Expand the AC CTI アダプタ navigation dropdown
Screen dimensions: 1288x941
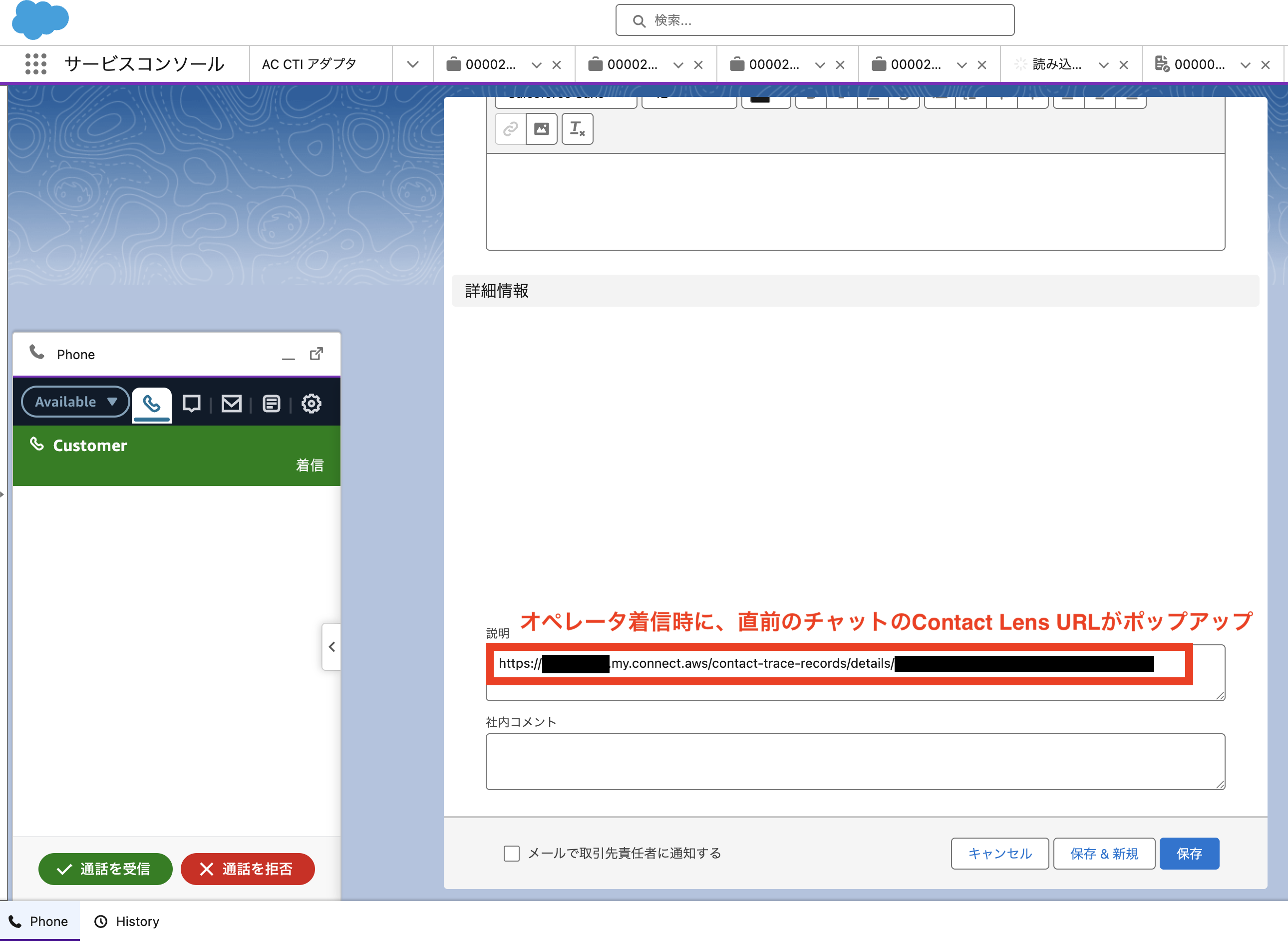(413, 64)
